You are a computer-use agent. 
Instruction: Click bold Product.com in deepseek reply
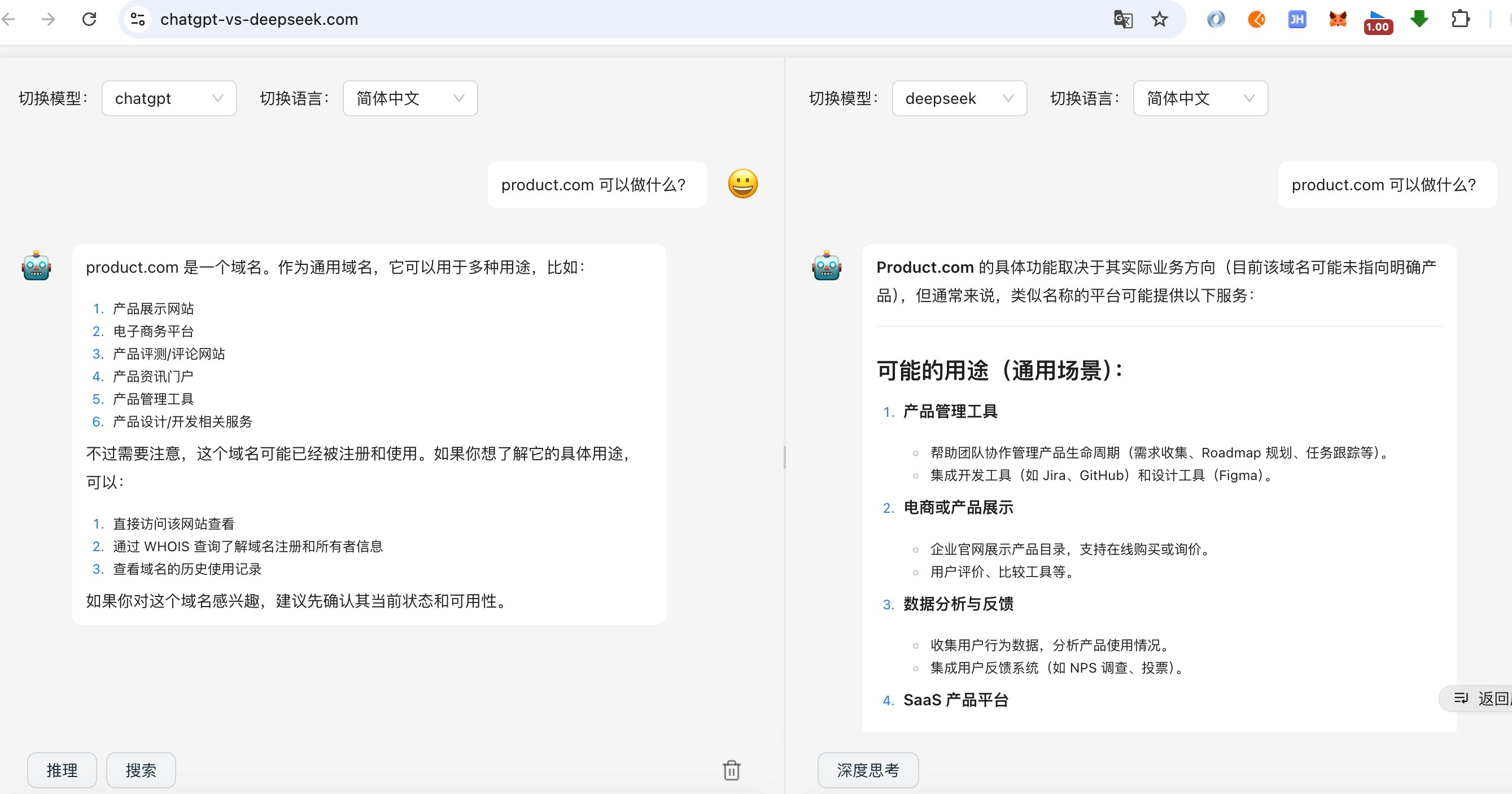(925, 267)
